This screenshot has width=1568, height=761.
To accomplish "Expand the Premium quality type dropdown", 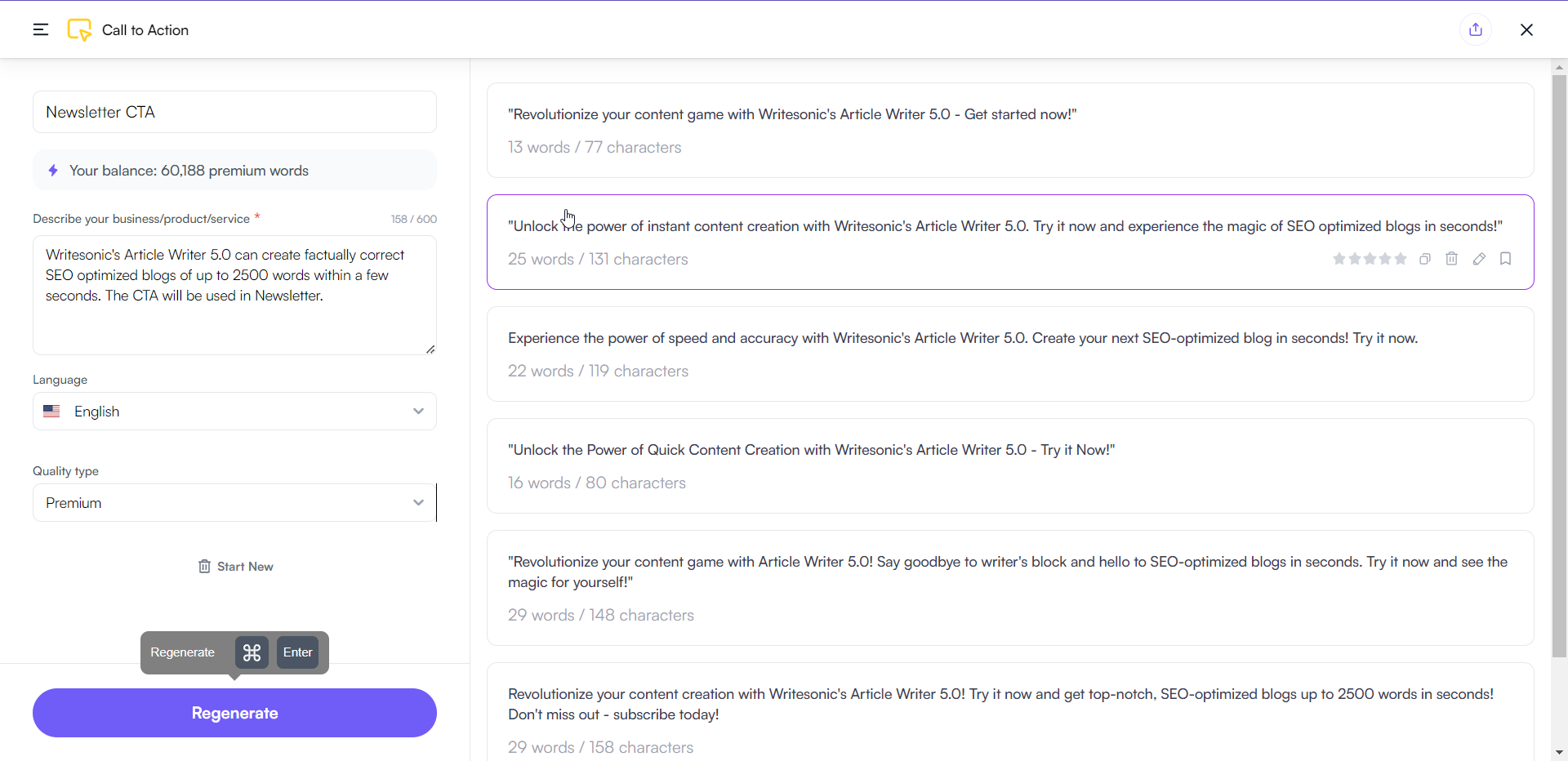I will coord(417,502).
